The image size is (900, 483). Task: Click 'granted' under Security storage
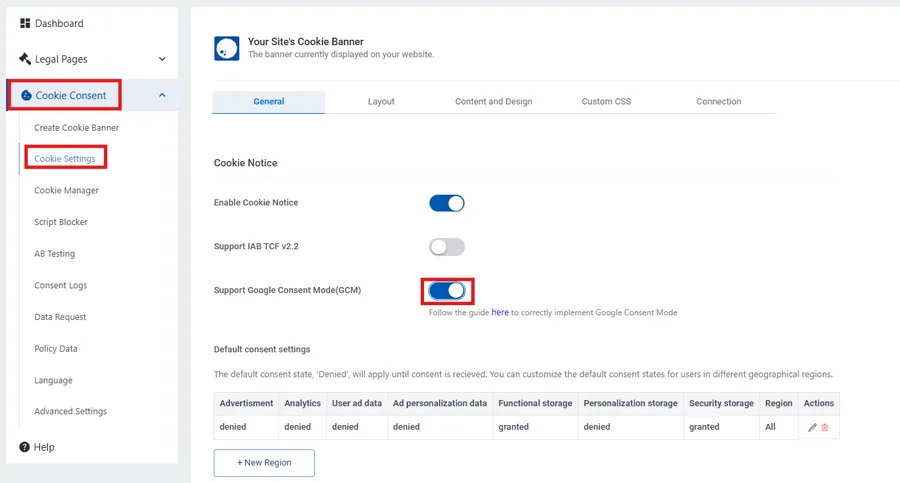click(704, 427)
